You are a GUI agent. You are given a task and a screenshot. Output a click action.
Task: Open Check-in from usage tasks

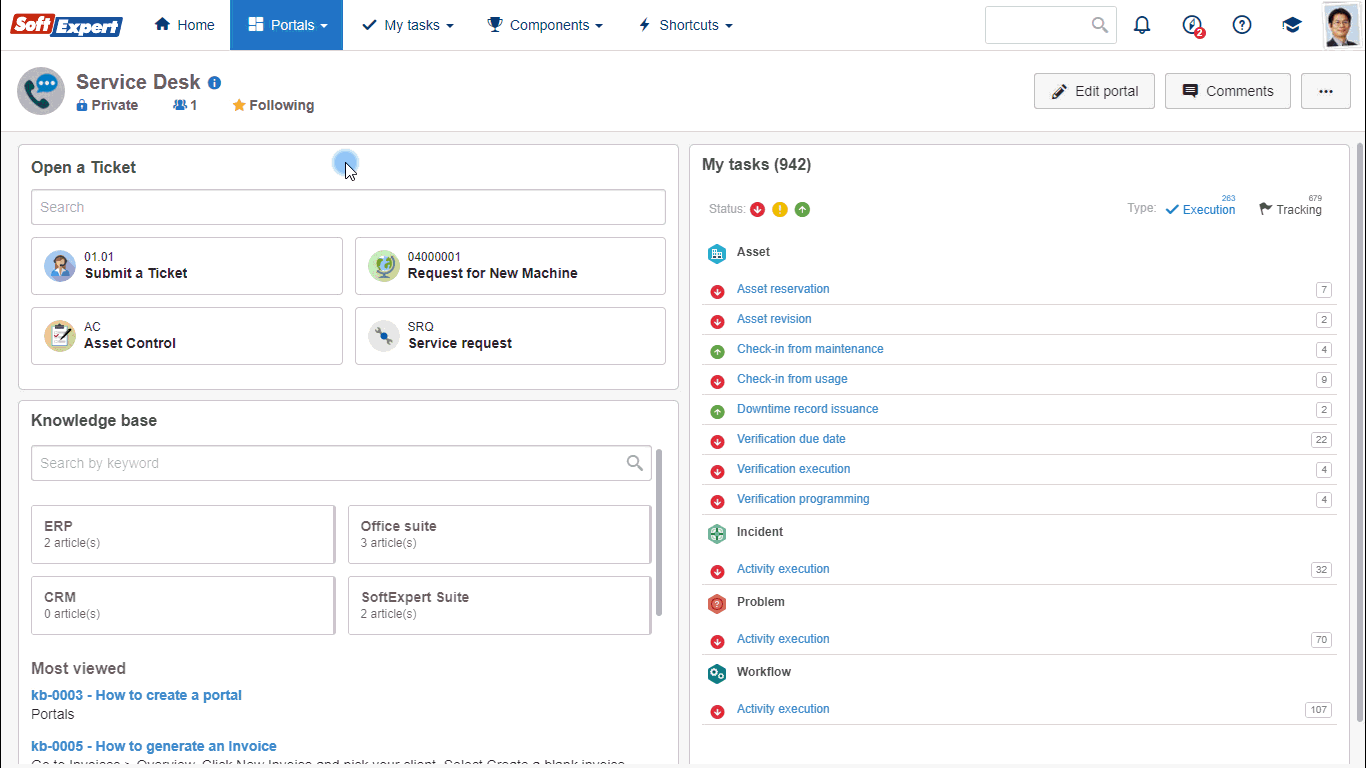(792, 379)
